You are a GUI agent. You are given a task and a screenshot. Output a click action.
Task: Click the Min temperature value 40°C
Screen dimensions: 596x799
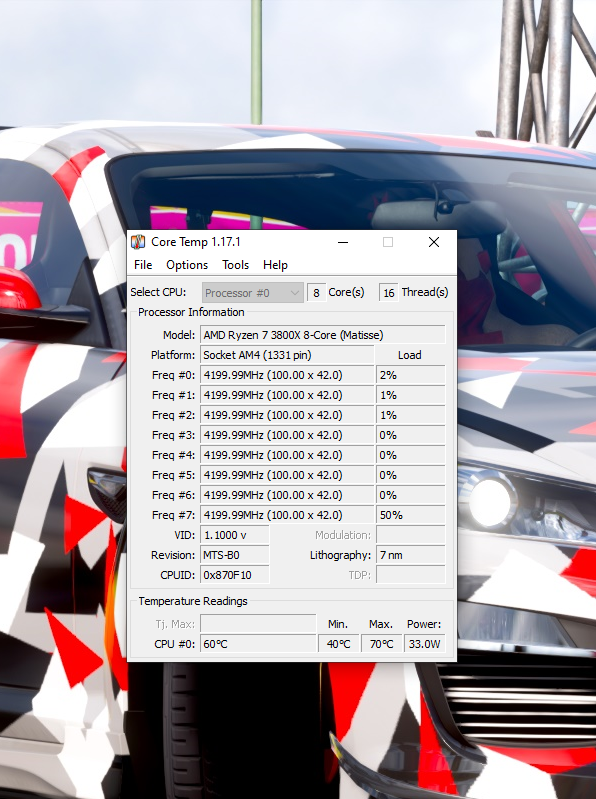click(338, 644)
